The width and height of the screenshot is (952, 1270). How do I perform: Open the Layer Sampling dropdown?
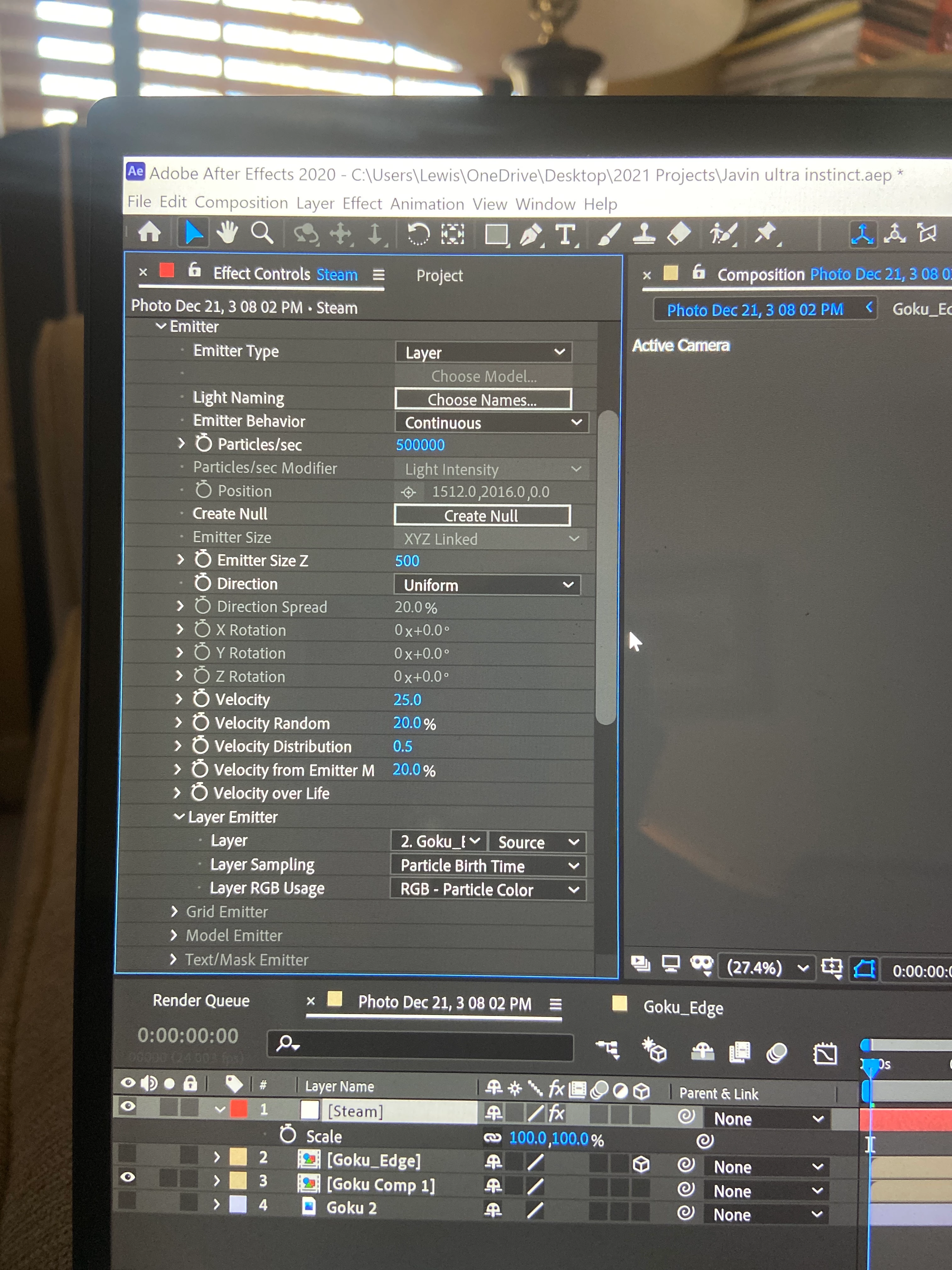coord(488,865)
